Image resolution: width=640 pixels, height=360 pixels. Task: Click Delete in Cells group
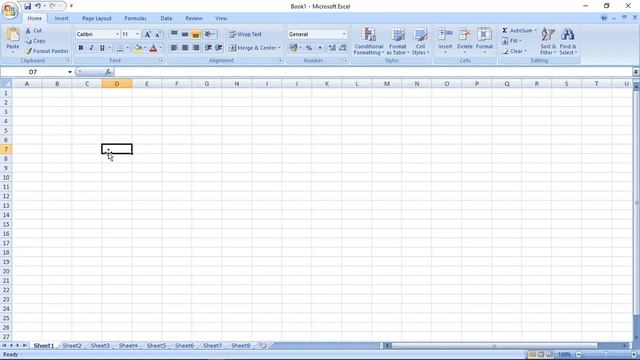click(x=464, y=41)
